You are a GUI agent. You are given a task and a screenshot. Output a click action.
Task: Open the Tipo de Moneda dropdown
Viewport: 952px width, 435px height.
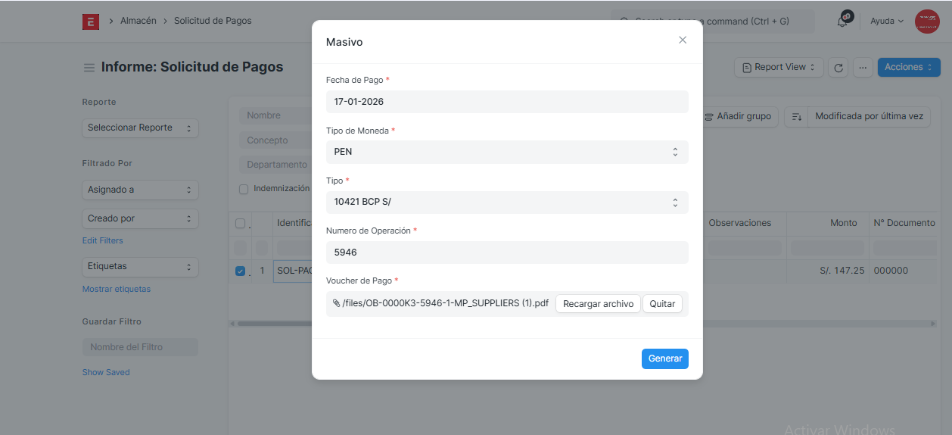[507, 152]
